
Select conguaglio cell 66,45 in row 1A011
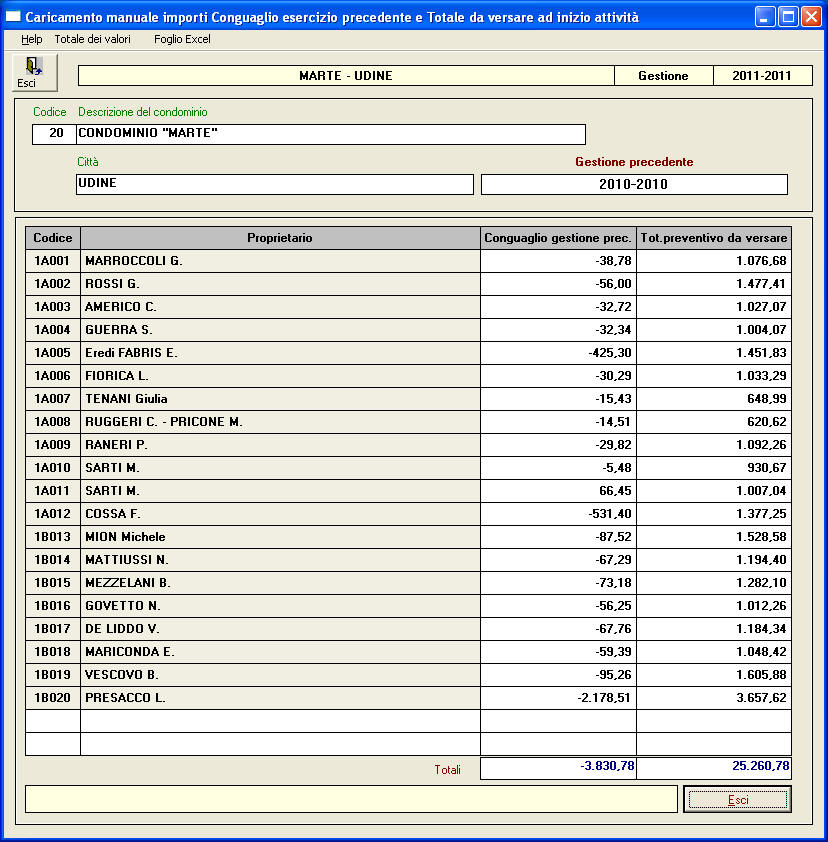pyautogui.click(x=558, y=491)
